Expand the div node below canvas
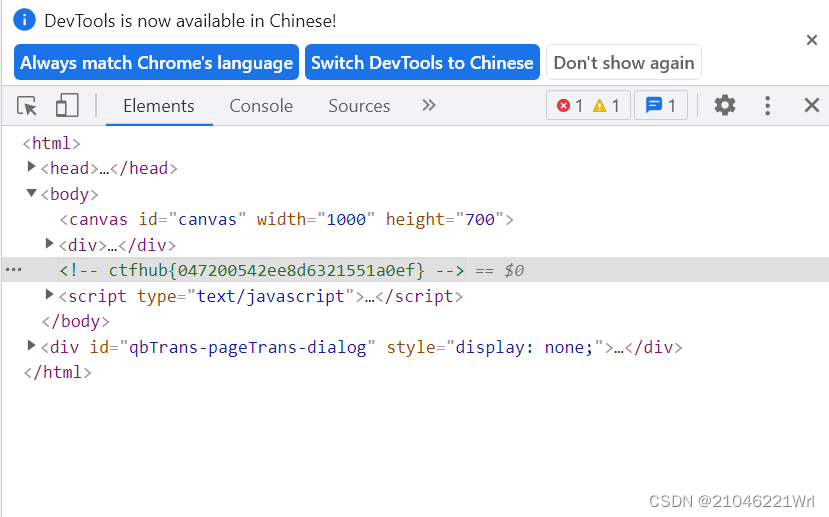 (49, 244)
